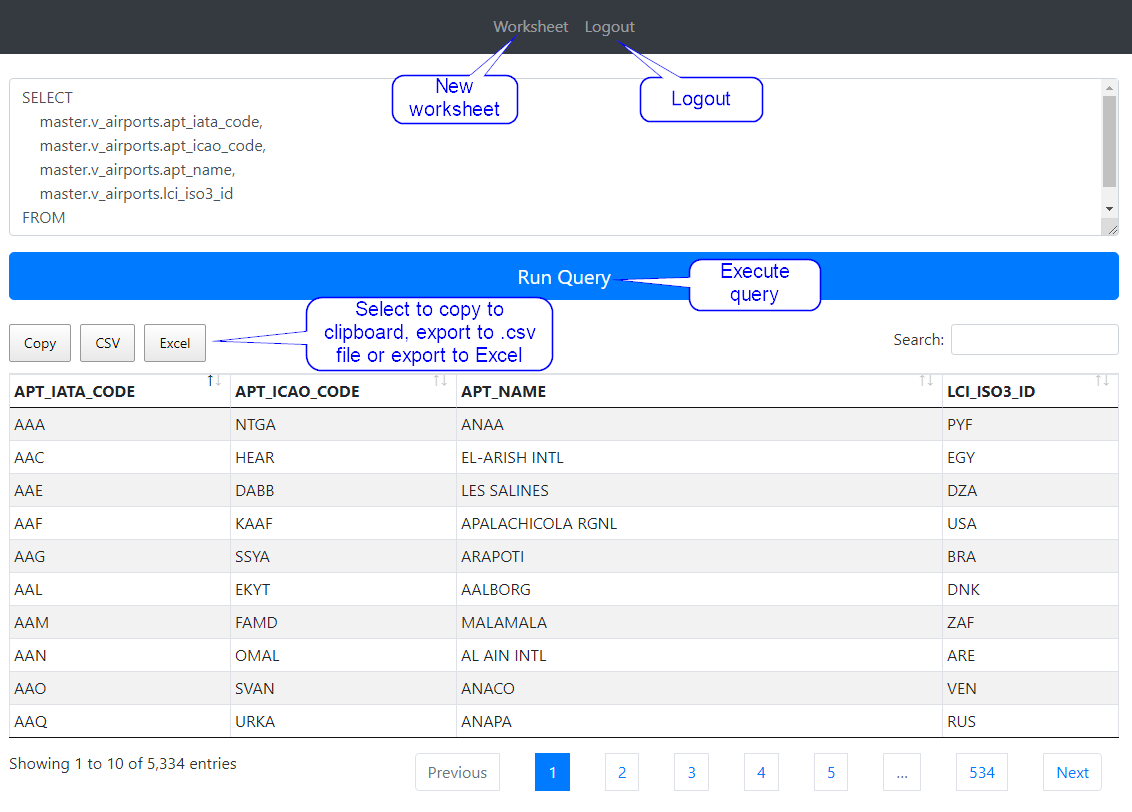Select the cell URKA

(x=343, y=721)
